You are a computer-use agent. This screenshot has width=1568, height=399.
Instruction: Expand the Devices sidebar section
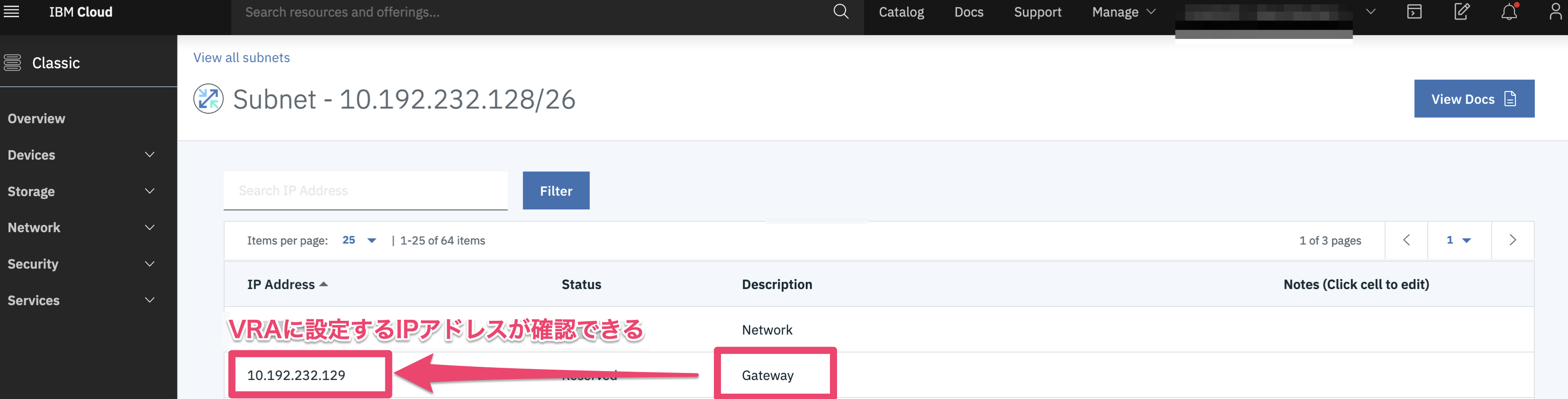pyautogui.click(x=81, y=155)
